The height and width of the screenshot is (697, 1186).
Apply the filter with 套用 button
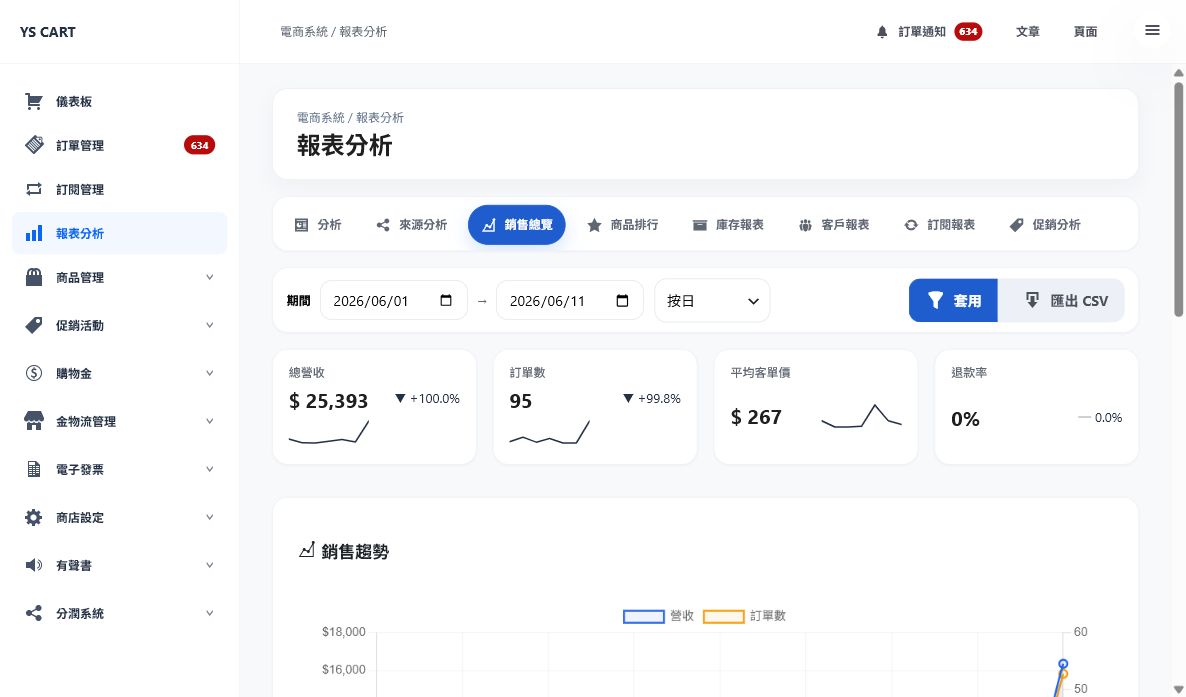coord(953,300)
